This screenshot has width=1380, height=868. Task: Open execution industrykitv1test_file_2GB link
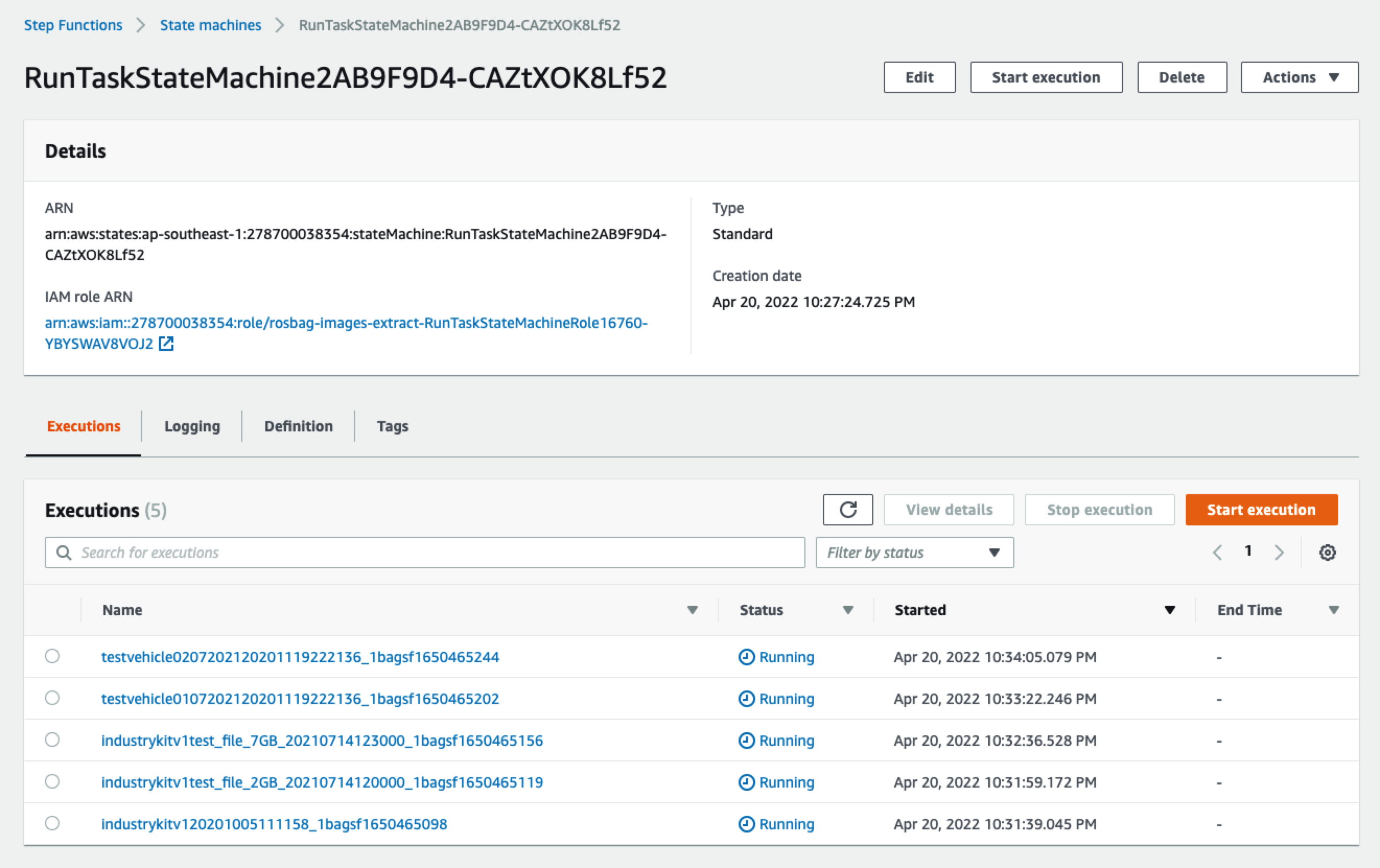(x=322, y=782)
